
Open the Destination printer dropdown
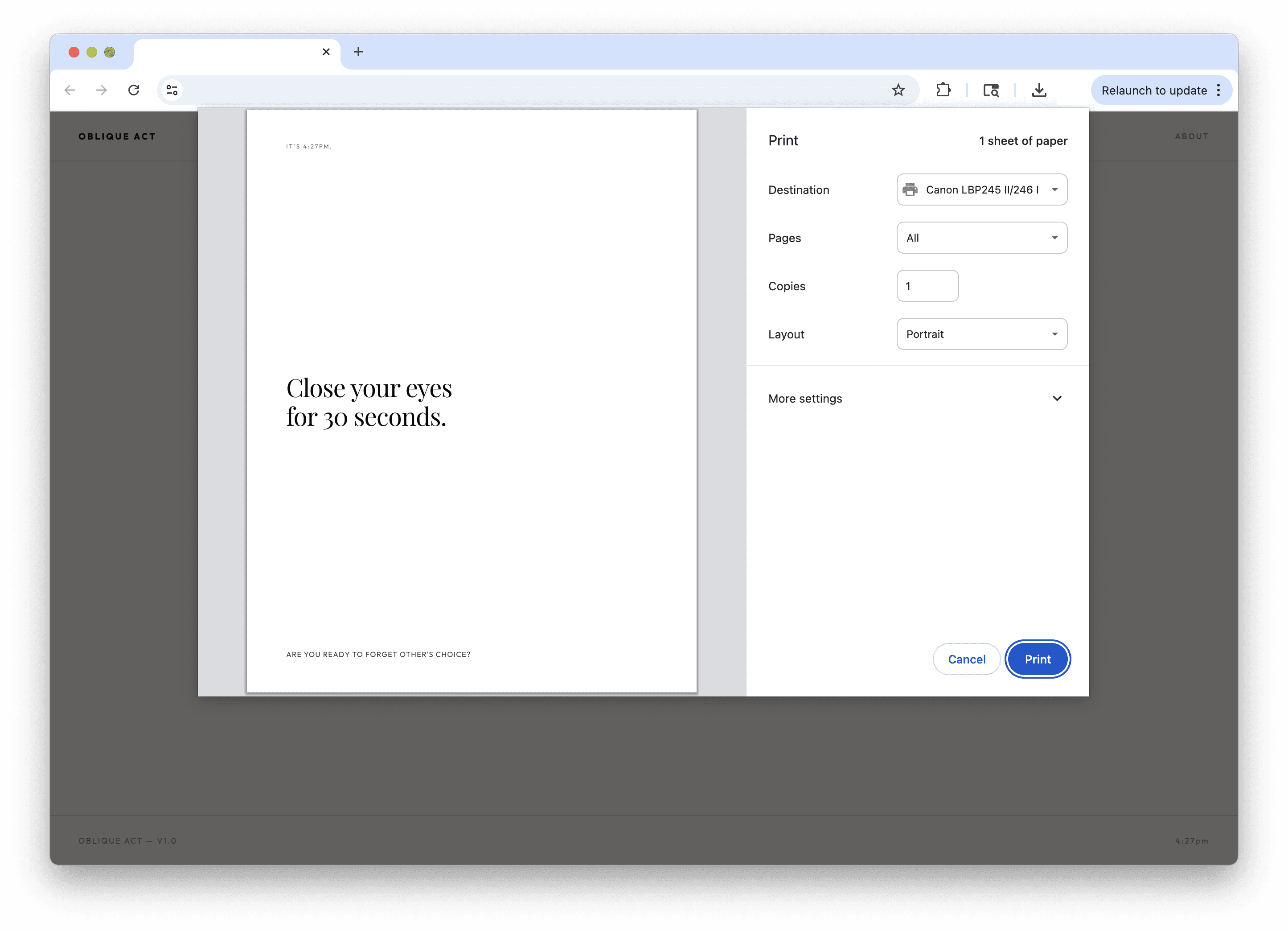[x=981, y=189]
